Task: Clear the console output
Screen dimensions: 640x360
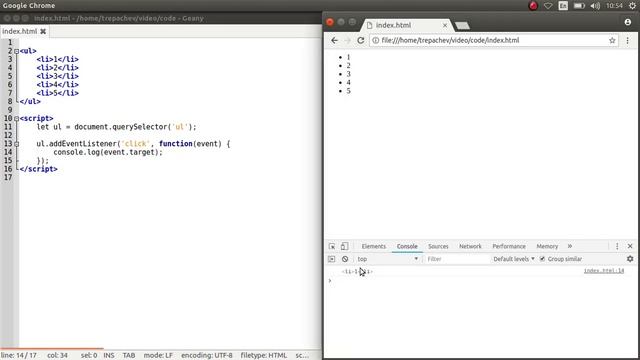Action: [345, 259]
